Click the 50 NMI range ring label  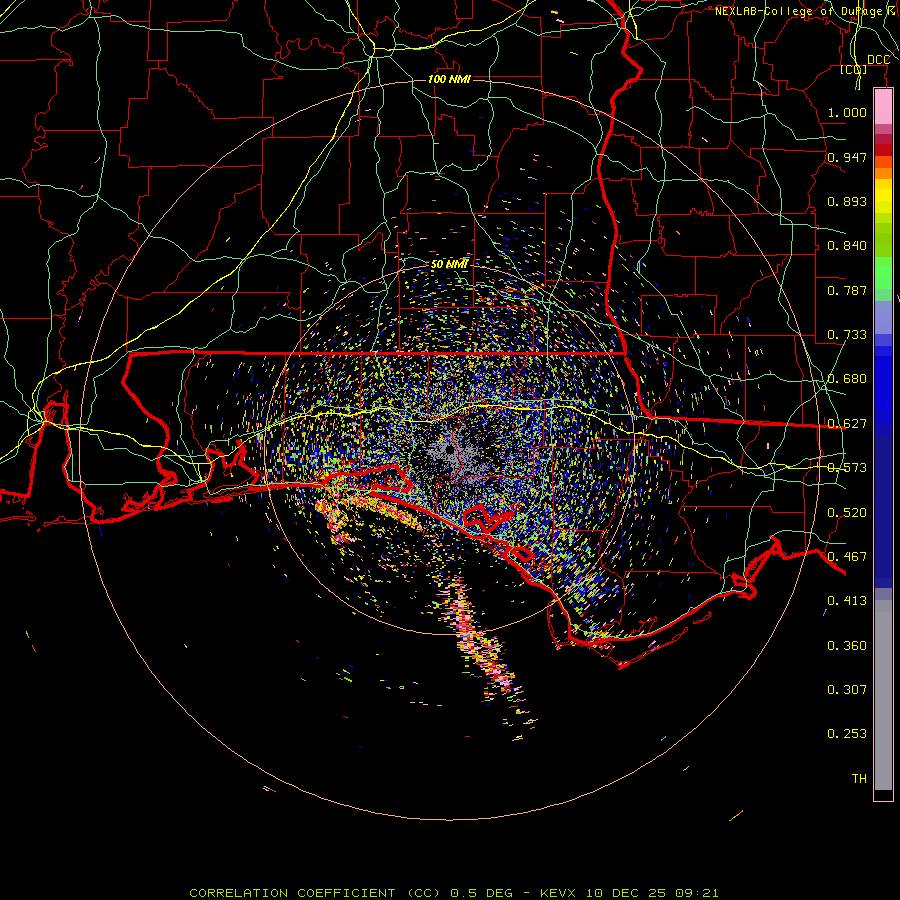(449, 264)
